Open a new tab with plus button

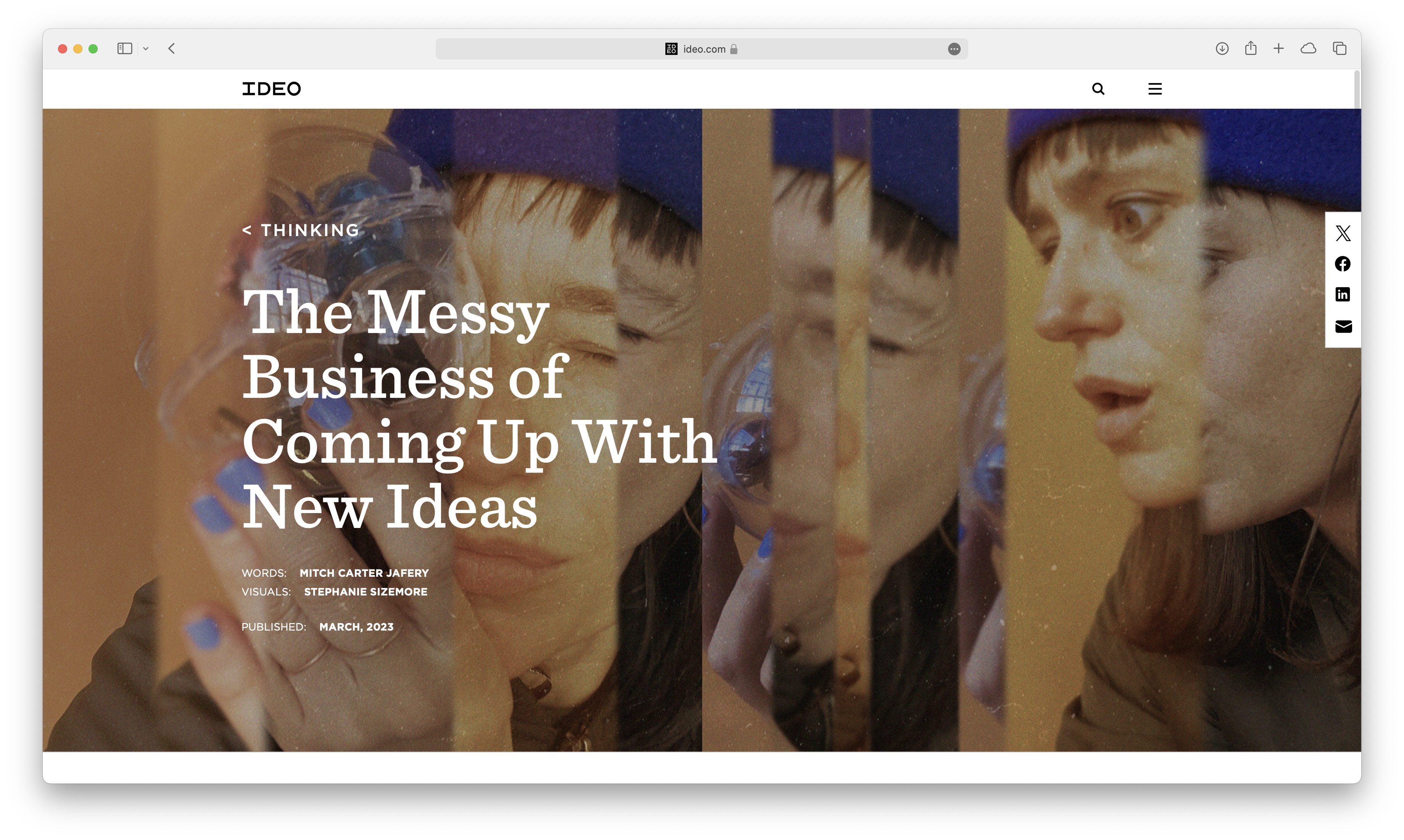(1279, 49)
